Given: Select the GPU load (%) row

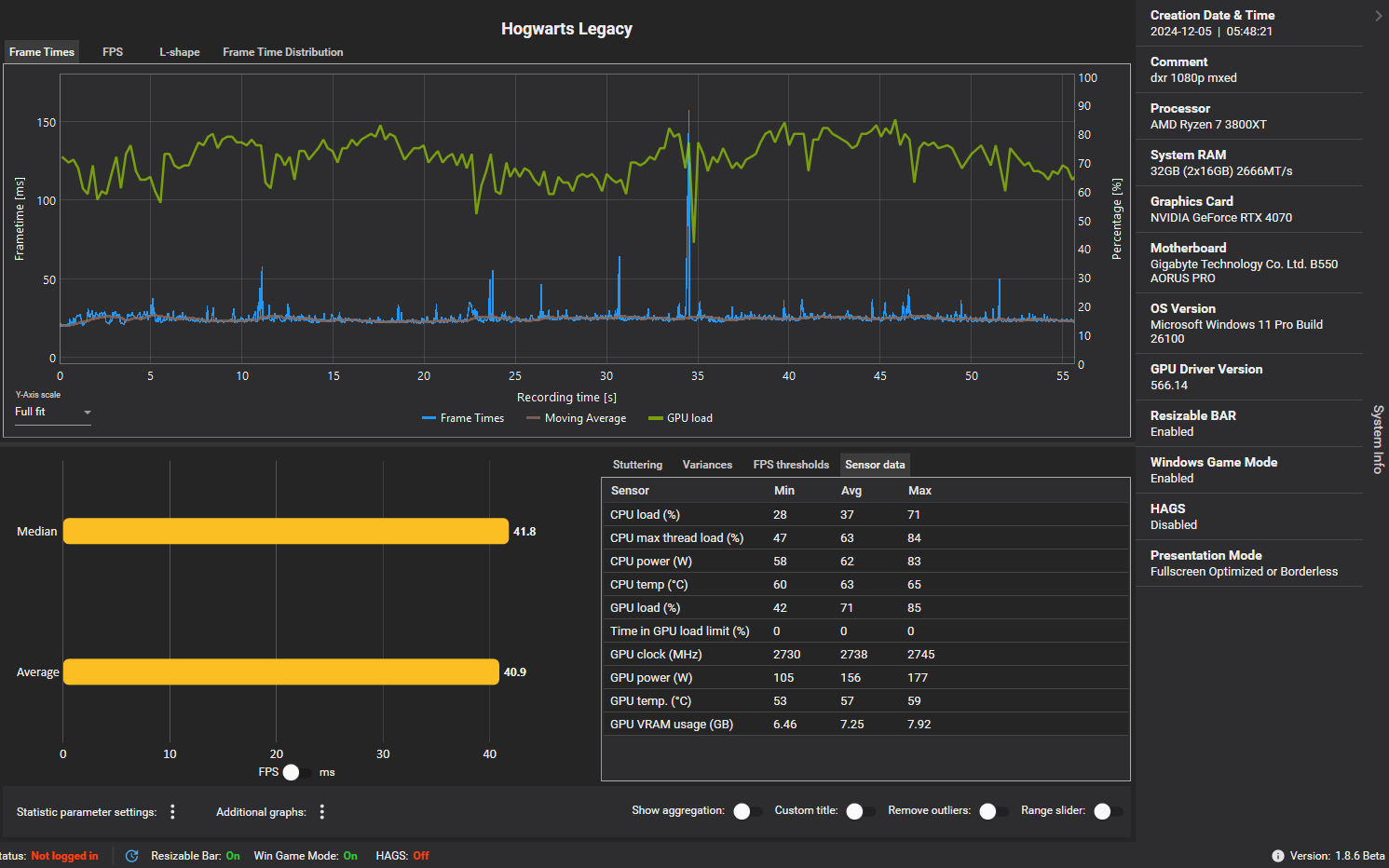Looking at the screenshot, I should pyautogui.click(x=865, y=608).
